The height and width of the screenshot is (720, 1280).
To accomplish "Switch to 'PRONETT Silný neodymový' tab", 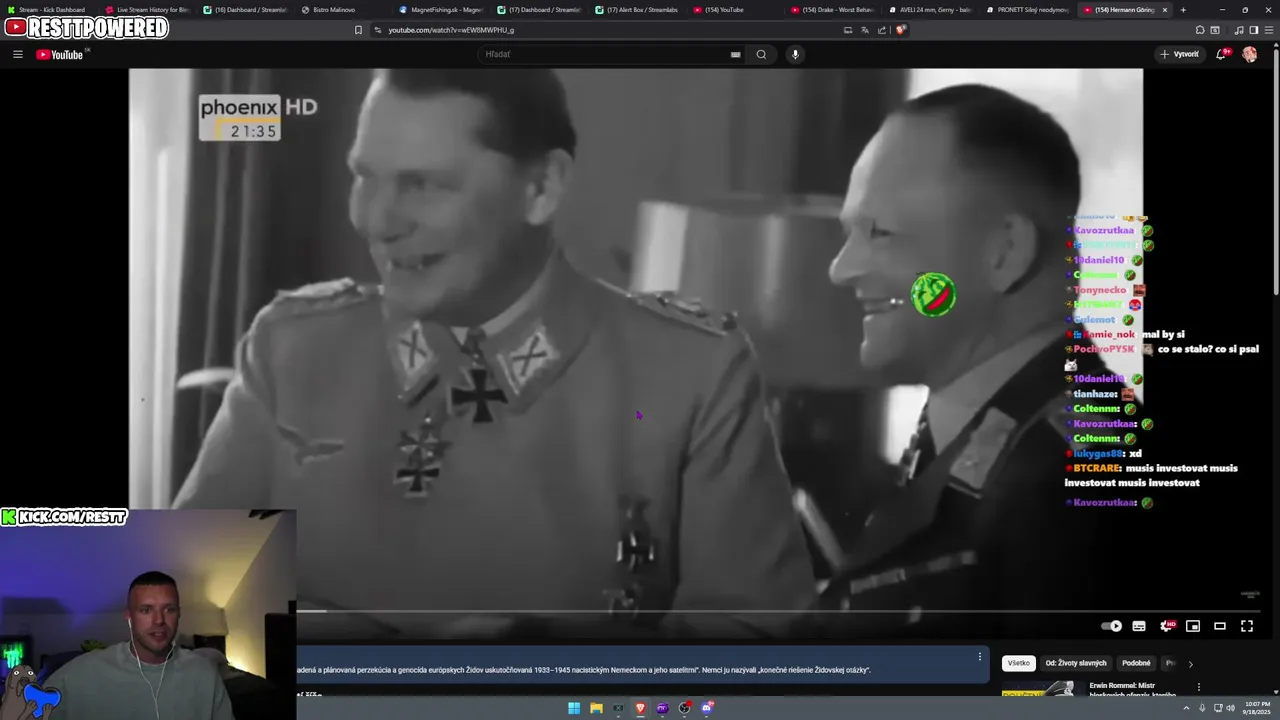I will [1029, 10].
